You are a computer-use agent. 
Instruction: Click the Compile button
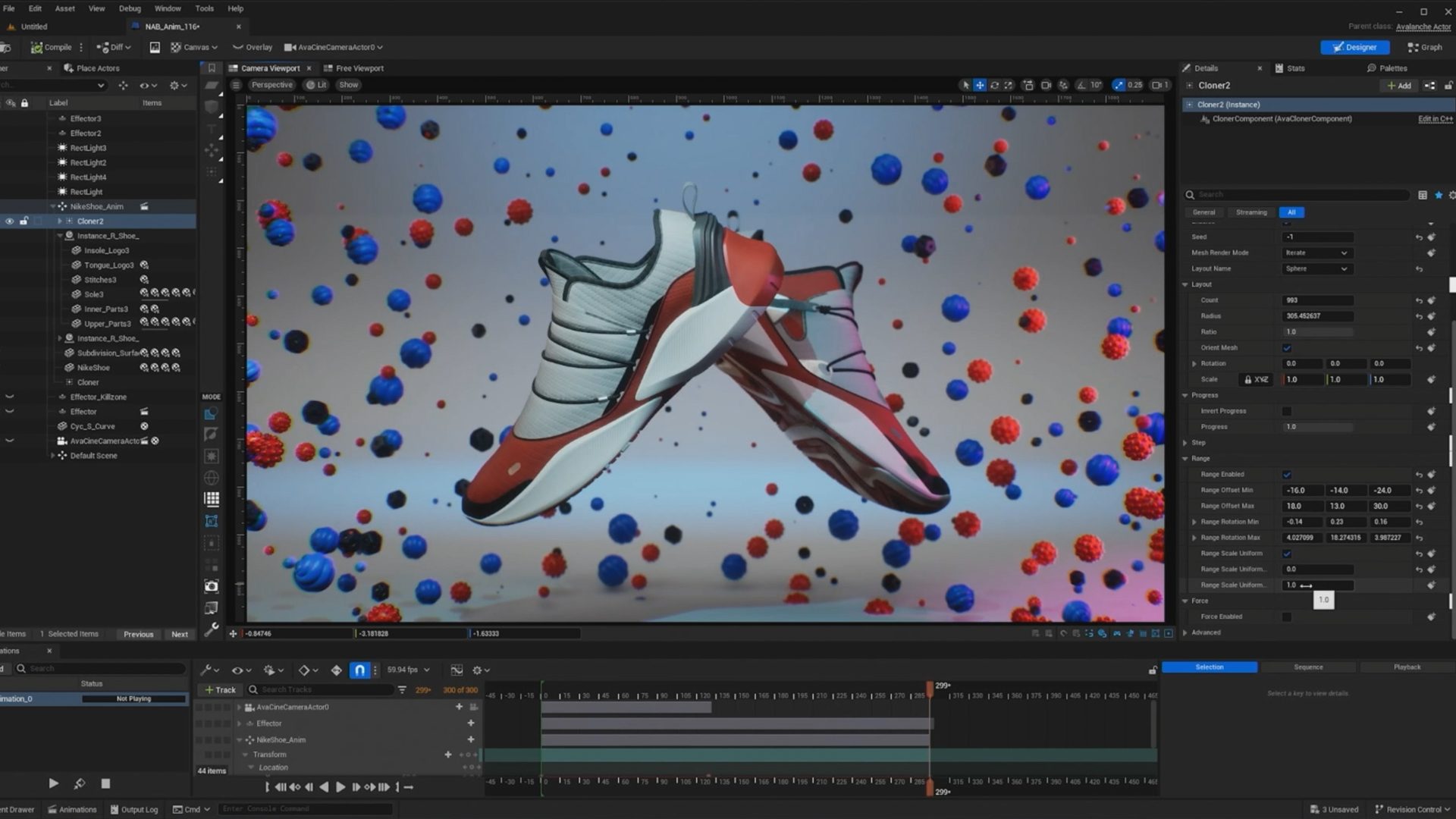tap(52, 47)
